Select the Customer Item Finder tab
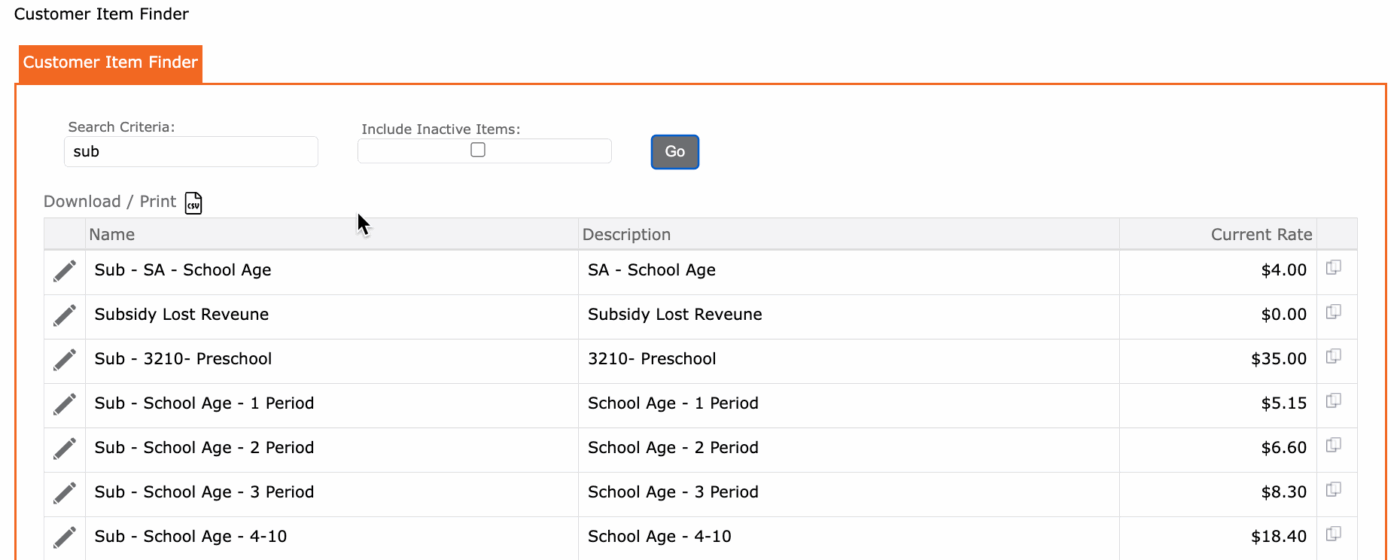 [x=110, y=63]
